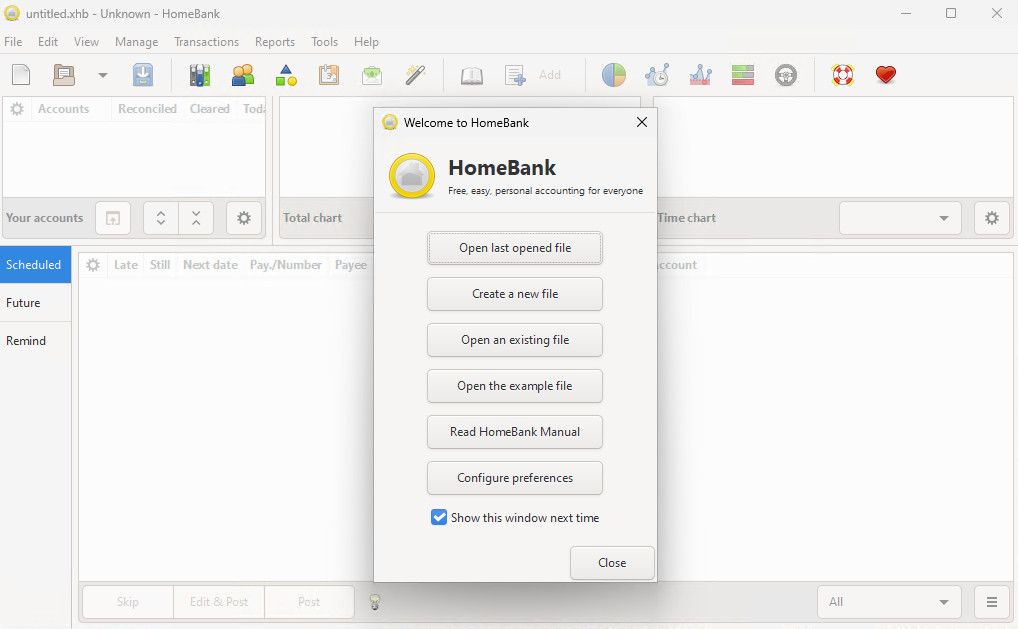
Task: Open the All filter dropdown at bottom
Action: pyautogui.click(x=891, y=602)
